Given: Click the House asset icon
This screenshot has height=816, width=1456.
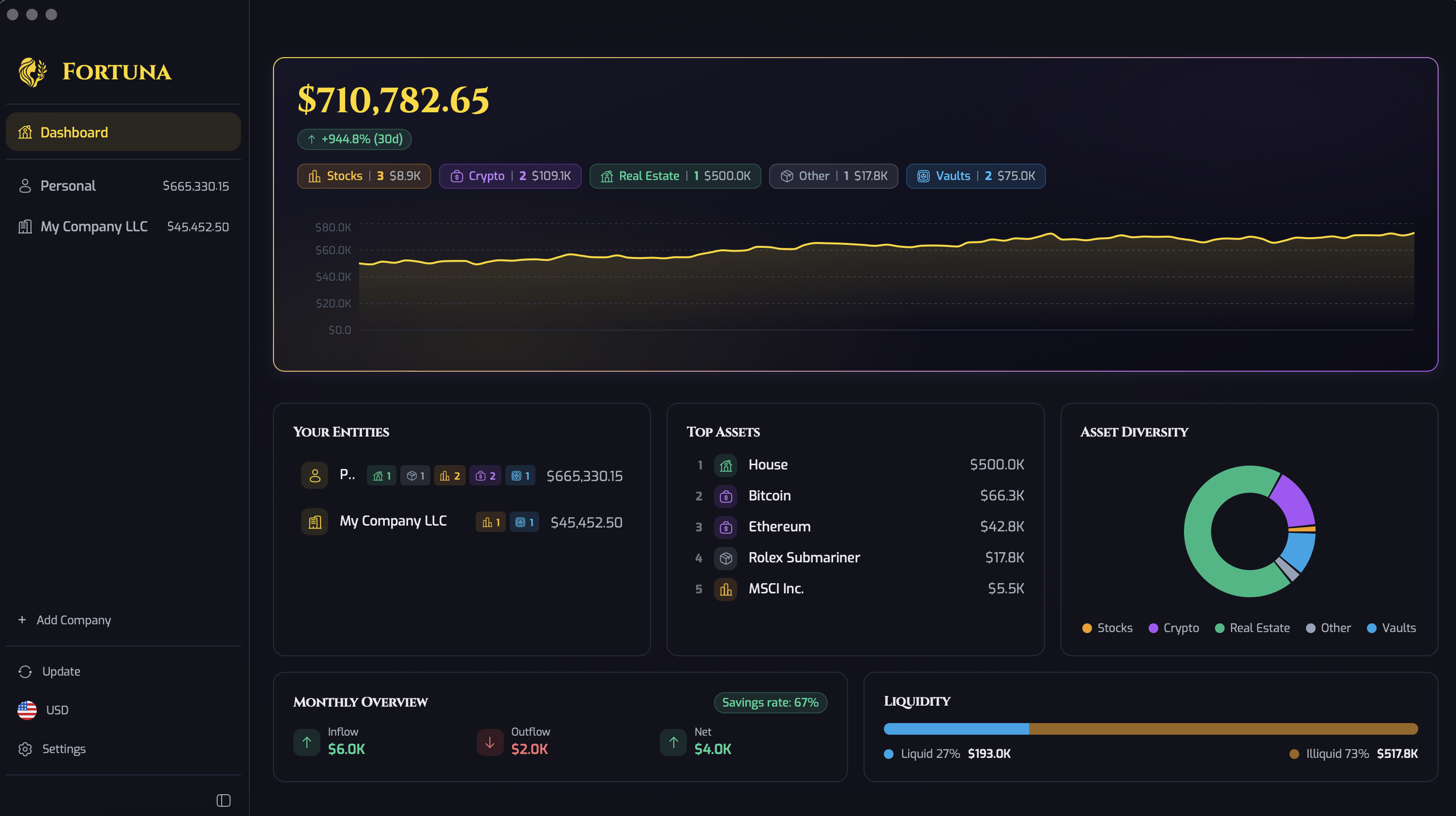Looking at the screenshot, I should click(x=726, y=465).
